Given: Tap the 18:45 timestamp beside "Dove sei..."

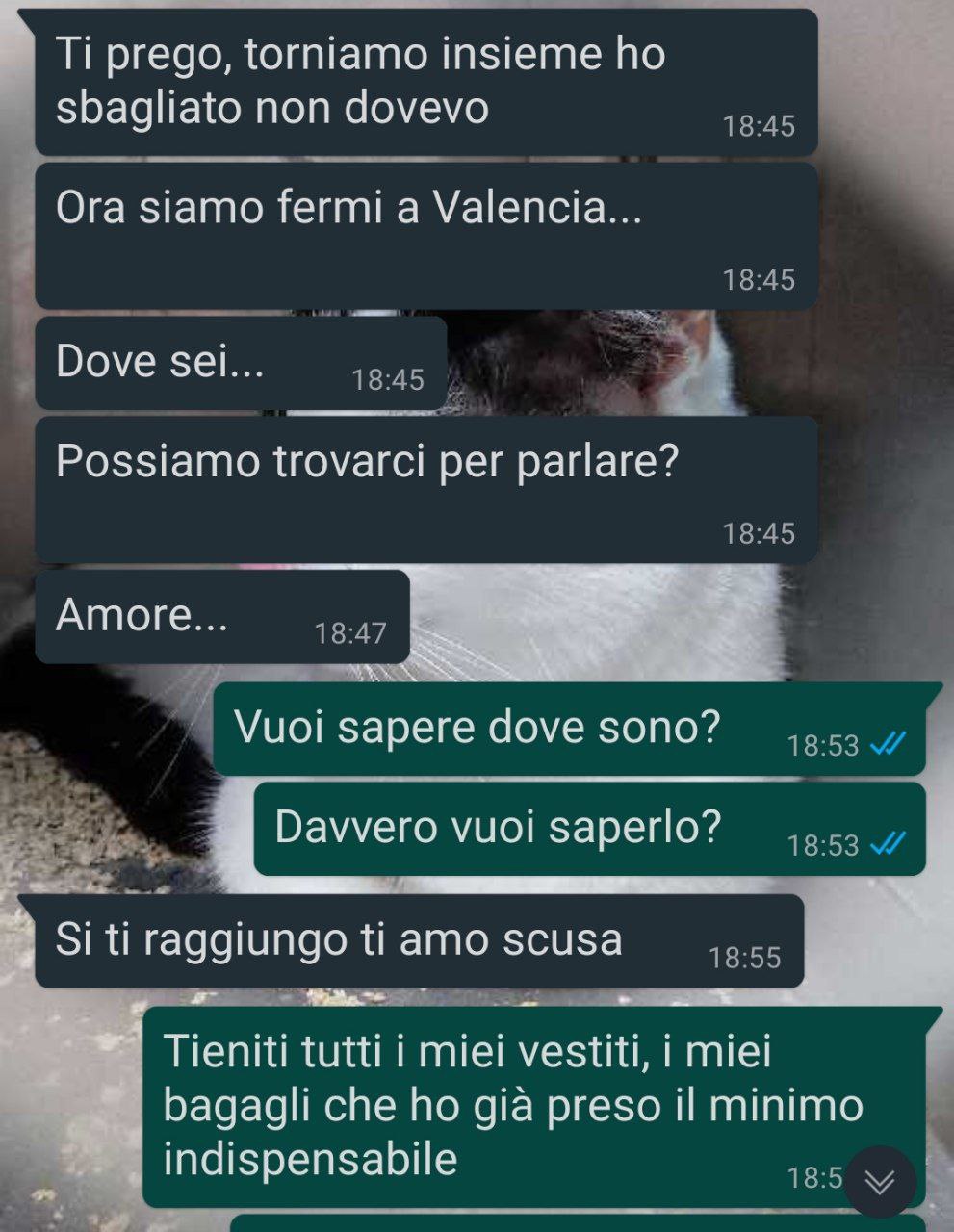Looking at the screenshot, I should tap(388, 380).
